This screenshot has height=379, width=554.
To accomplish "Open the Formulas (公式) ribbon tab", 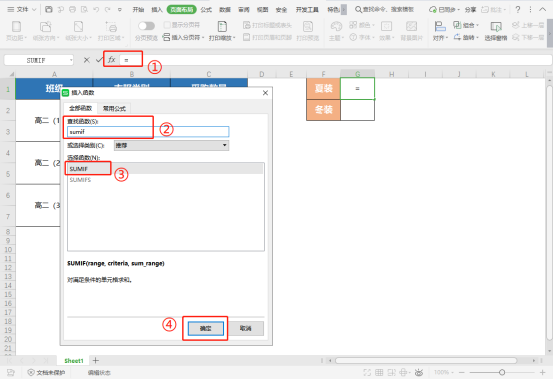I will click(206, 10).
